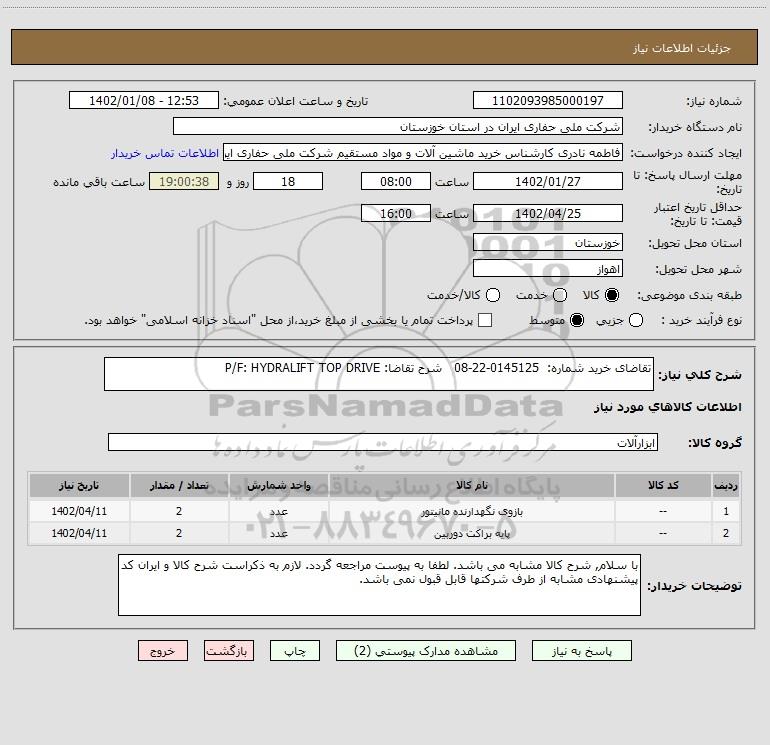This screenshot has width=770, height=745.
Task: Click the اطلاعات کالاهای مورد نیاز heading
Action: 668,407
